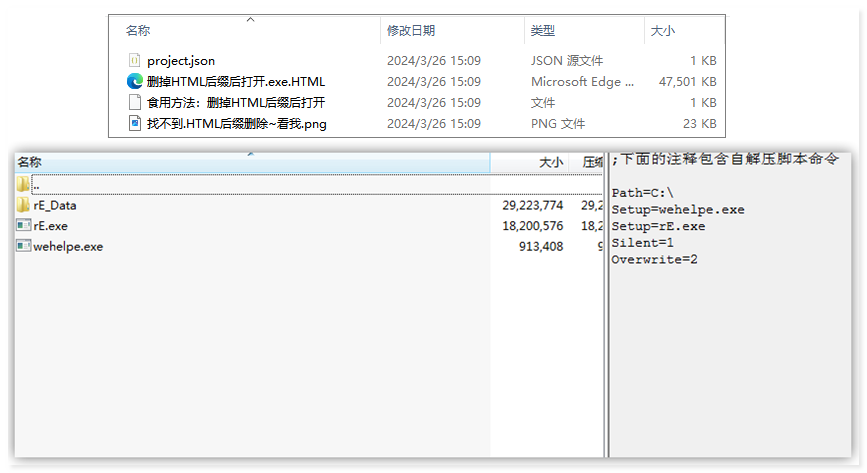This screenshot has height=473, width=867.
Task: Sort explorer by 大小 column header
Action: pyautogui.click(x=662, y=30)
